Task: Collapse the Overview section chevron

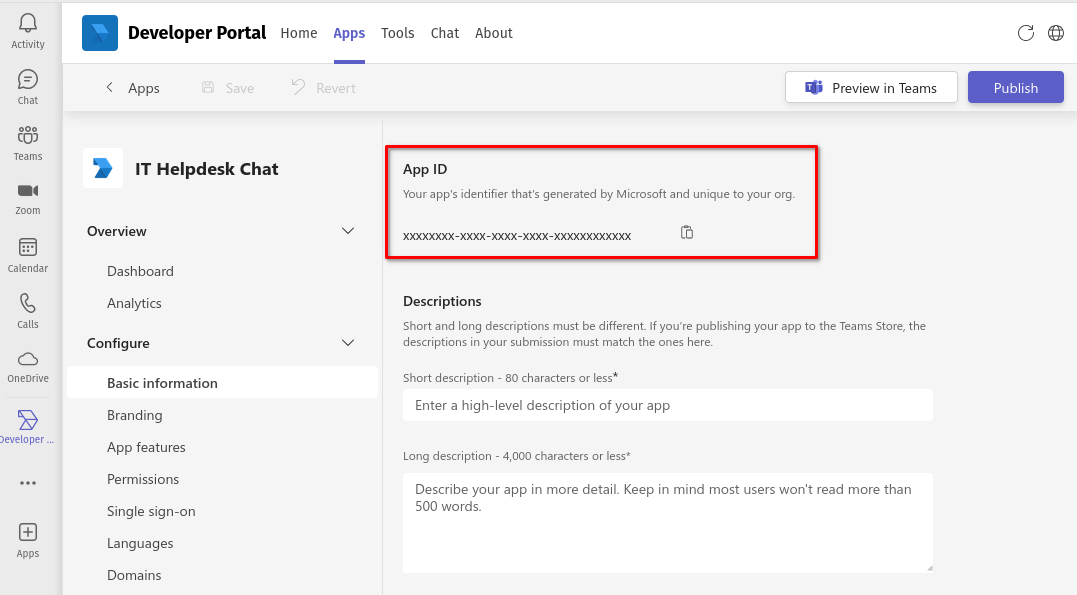Action: (x=348, y=231)
